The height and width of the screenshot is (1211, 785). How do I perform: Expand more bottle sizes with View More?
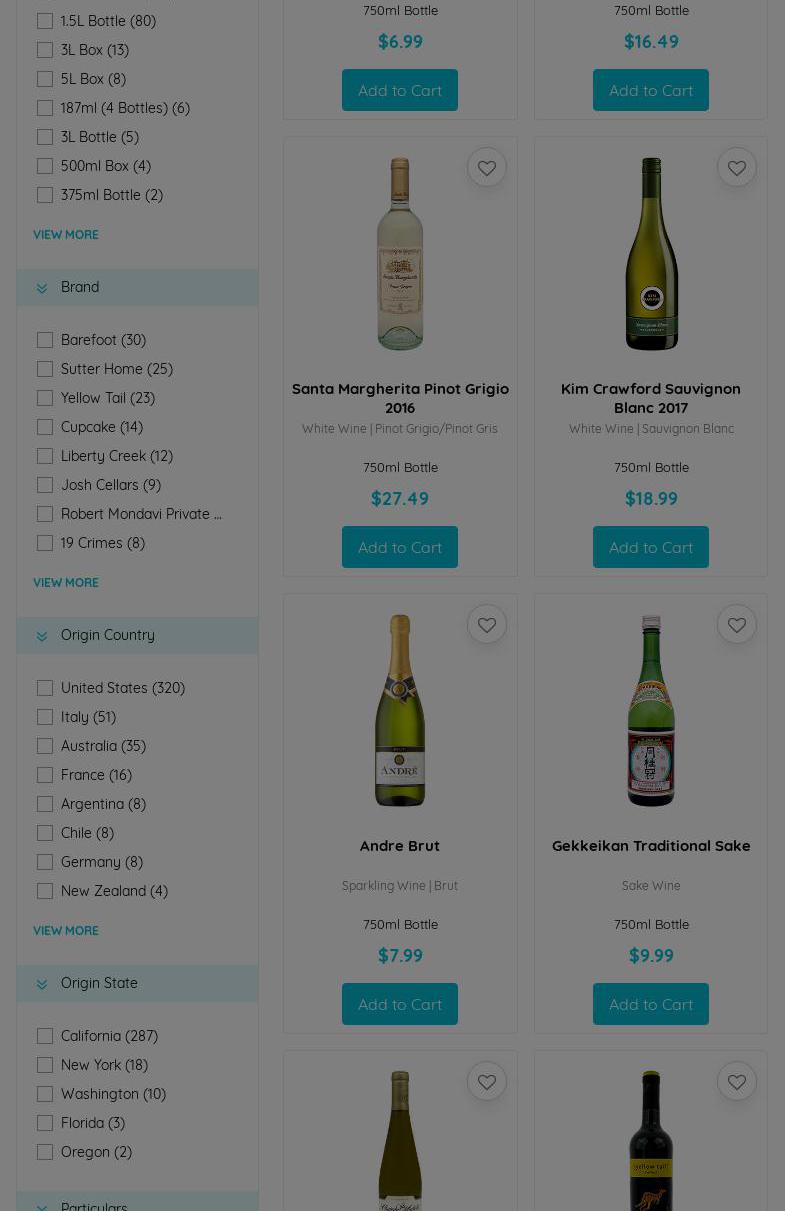pyautogui.click(x=66, y=235)
